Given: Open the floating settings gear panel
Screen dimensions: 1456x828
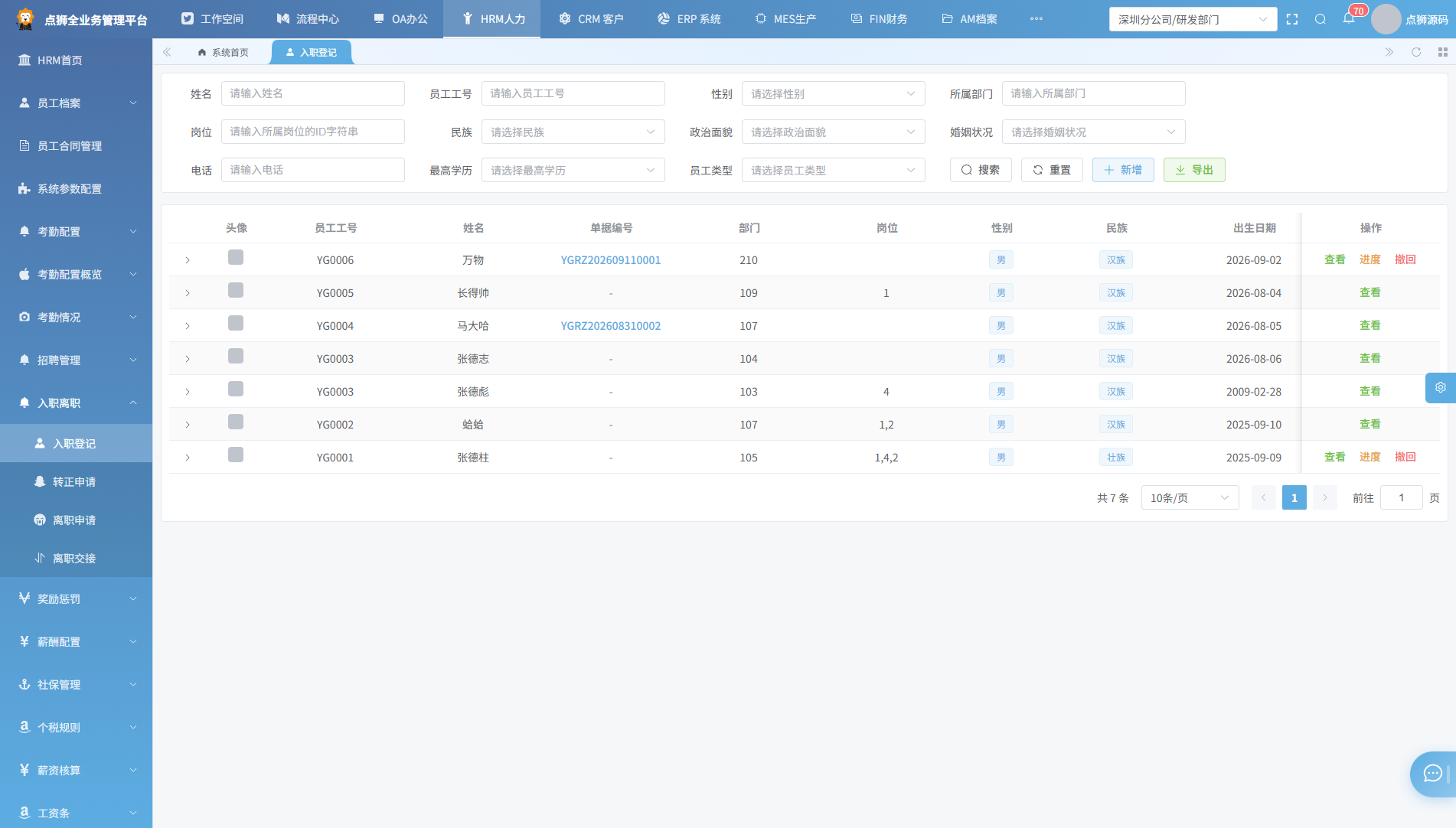Looking at the screenshot, I should pos(1441,387).
